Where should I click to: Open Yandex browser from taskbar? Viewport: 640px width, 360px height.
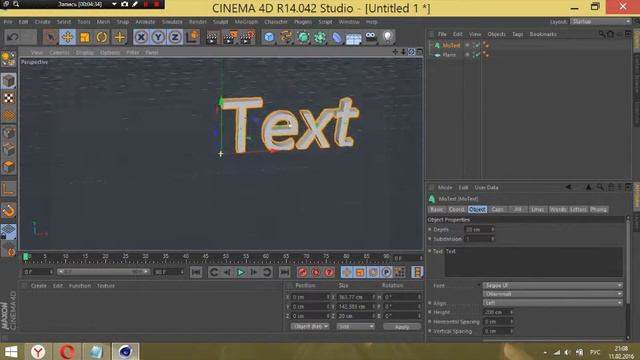point(38,352)
